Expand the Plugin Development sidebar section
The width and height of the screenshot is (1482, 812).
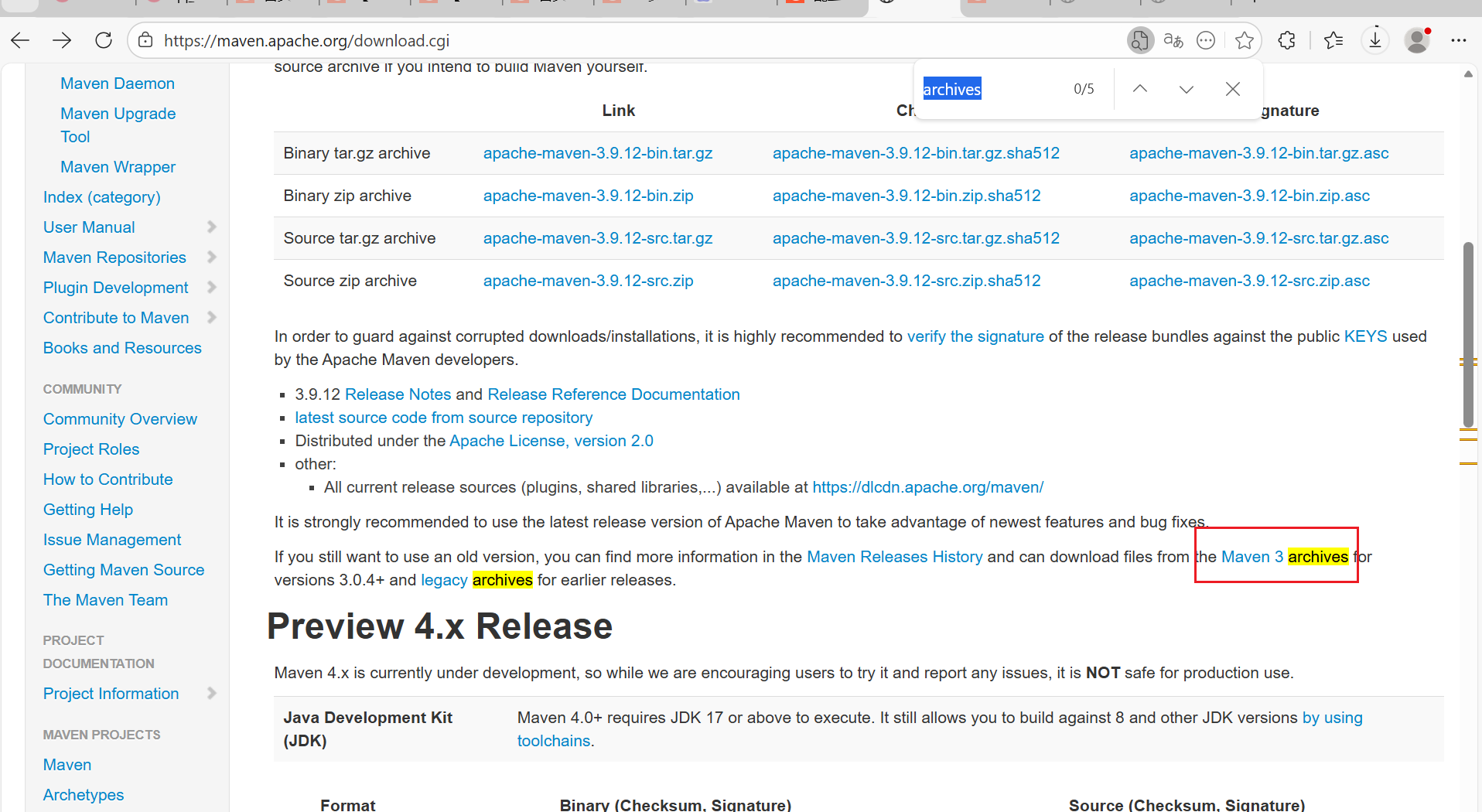click(212, 287)
